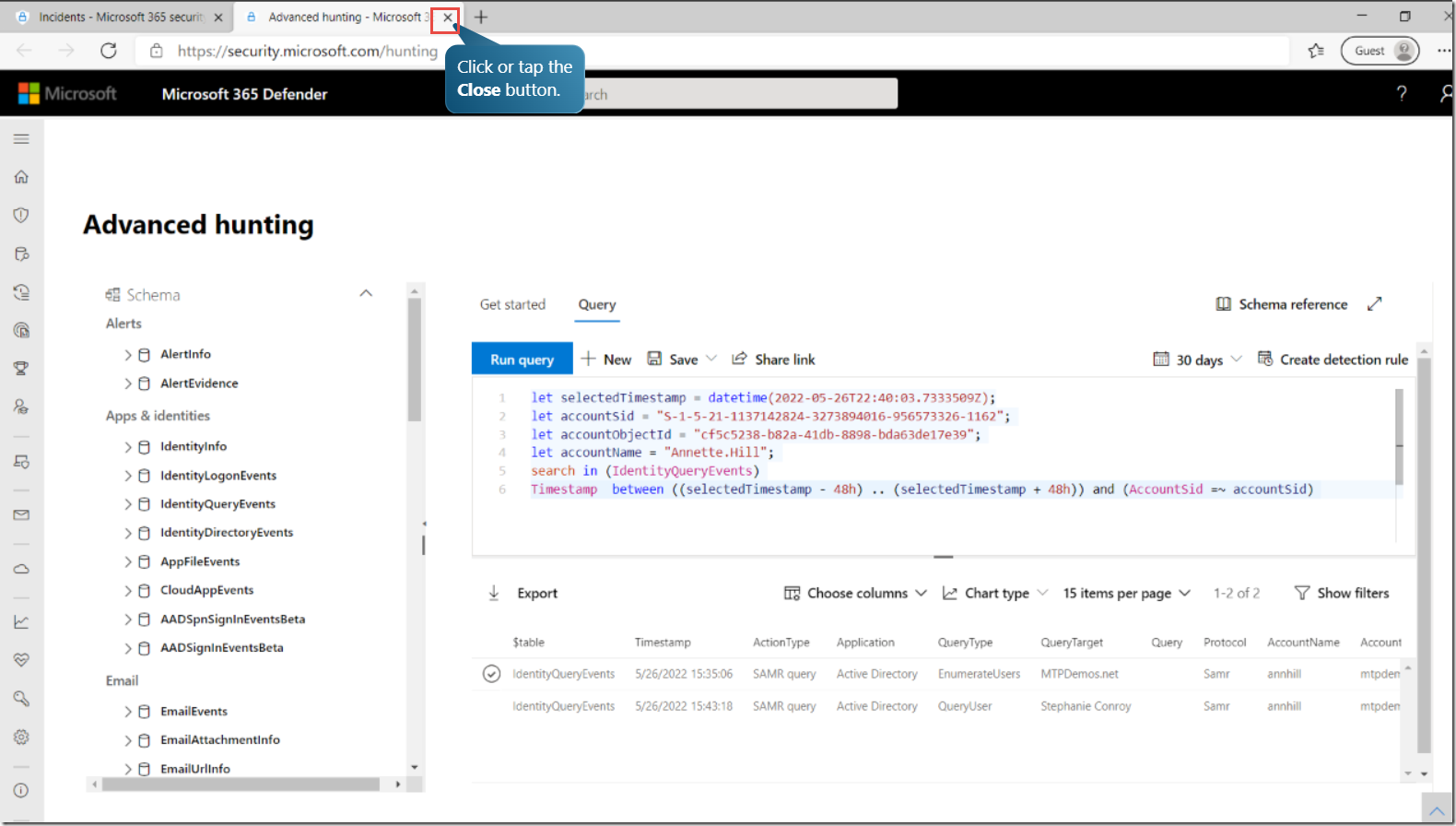Click the Export download icon

point(494,593)
